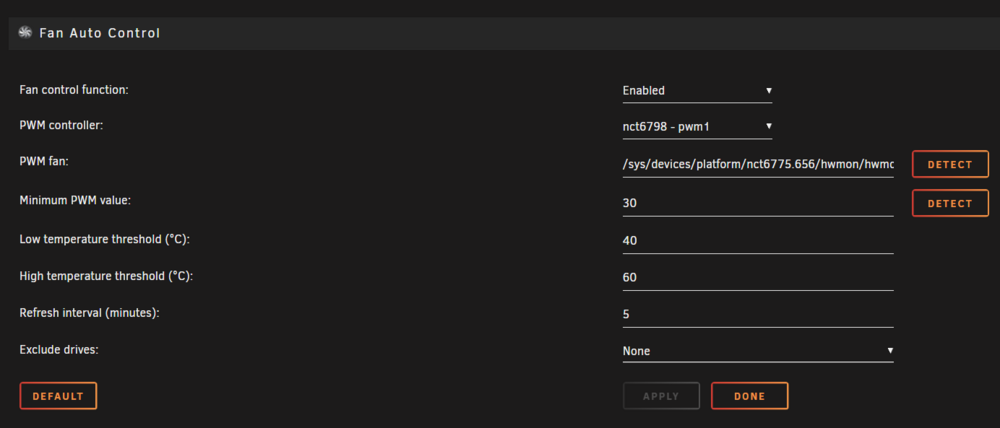Click the 'Fan control function:' label

(x=74, y=90)
